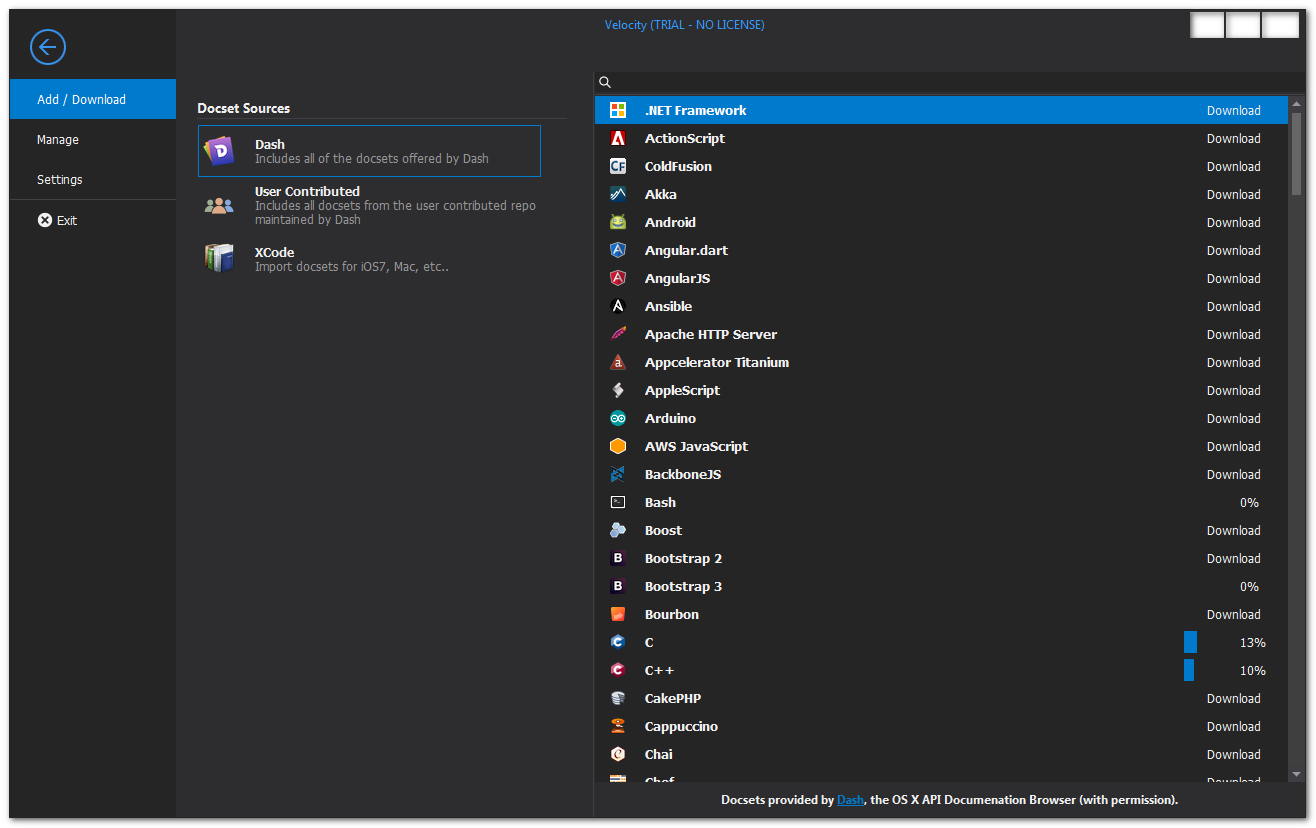Select the Apache HTTP Server name
The width and height of the screenshot is (1316, 828).
(x=711, y=334)
